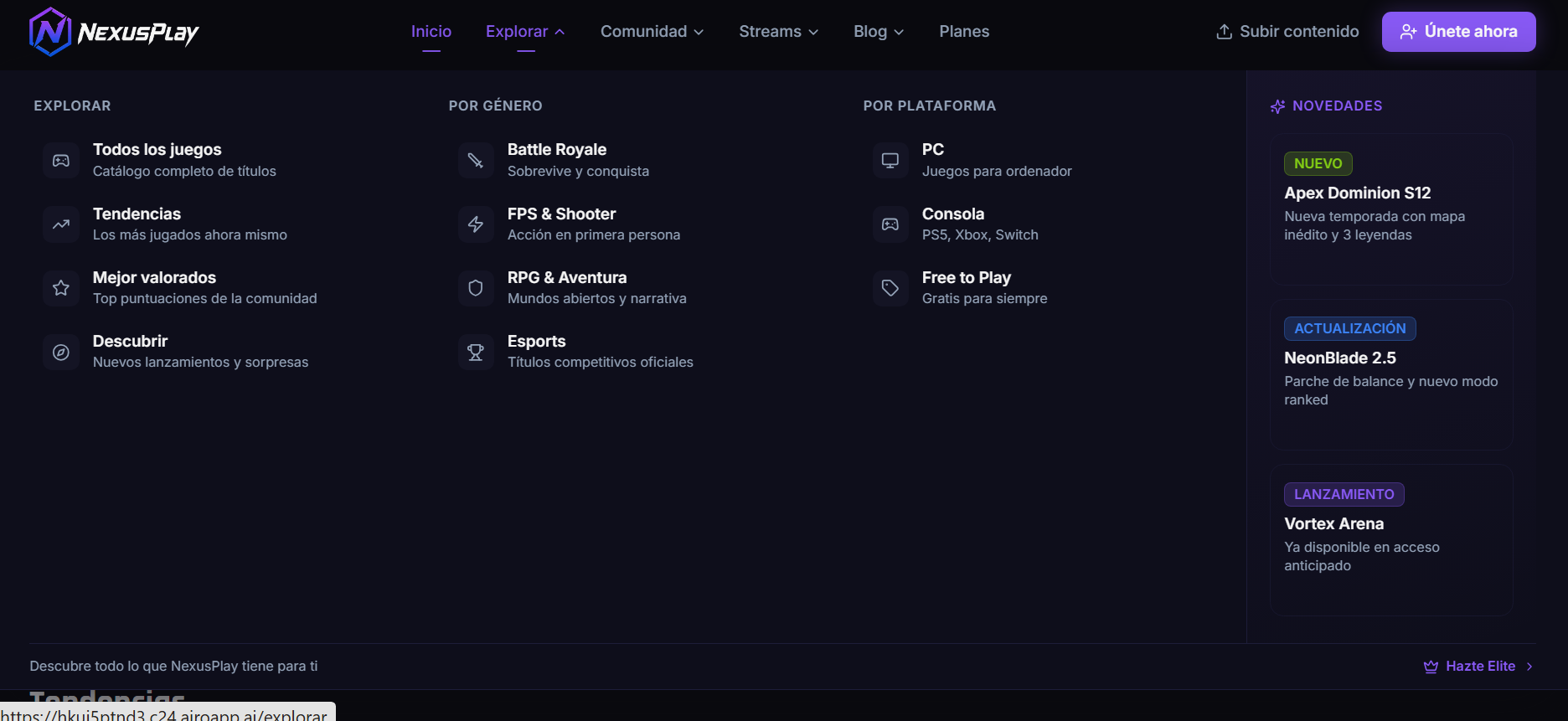Image resolution: width=1568 pixels, height=721 pixels.
Task: Click the gamepad icon beside Consola
Action: point(890,224)
